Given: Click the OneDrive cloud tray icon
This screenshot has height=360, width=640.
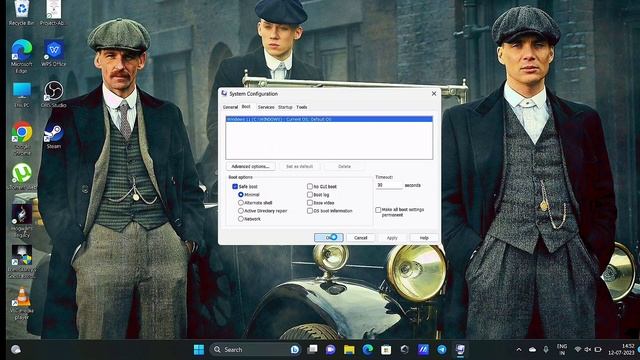Looking at the screenshot, I should (532, 349).
